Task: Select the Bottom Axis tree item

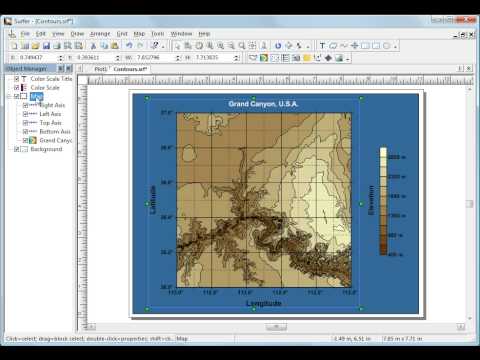Action: [55, 132]
